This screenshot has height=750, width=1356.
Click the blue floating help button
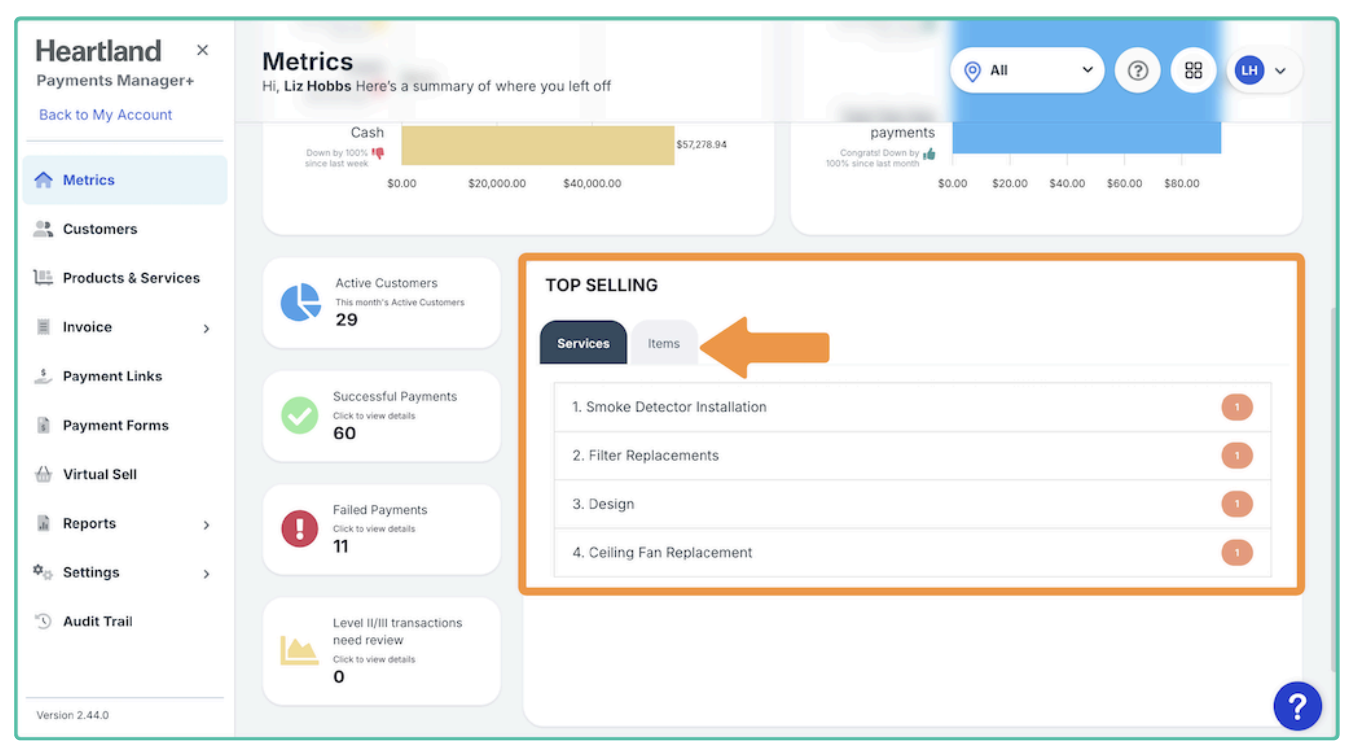1297,707
